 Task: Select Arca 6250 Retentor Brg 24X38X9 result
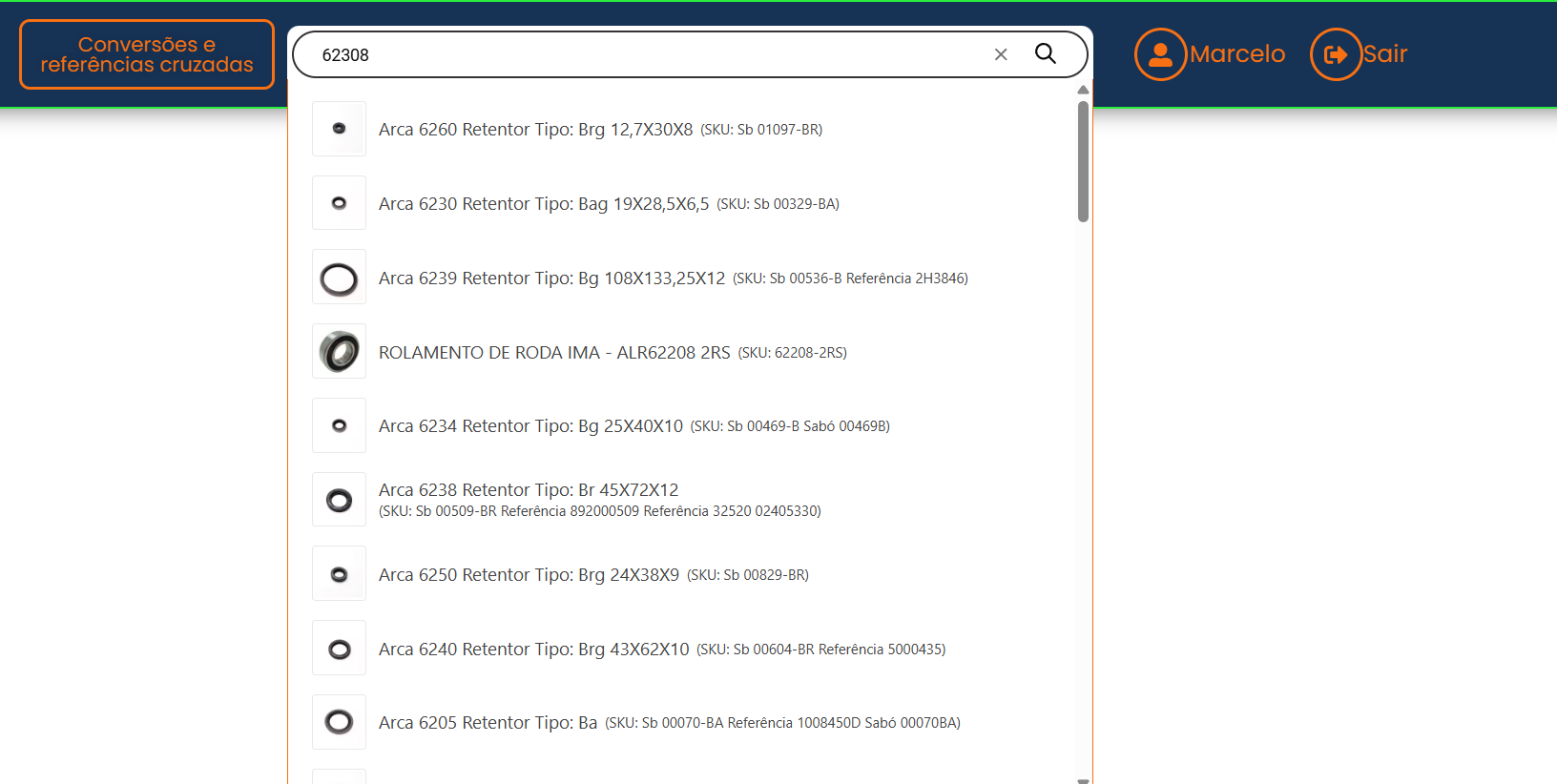tap(529, 574)
